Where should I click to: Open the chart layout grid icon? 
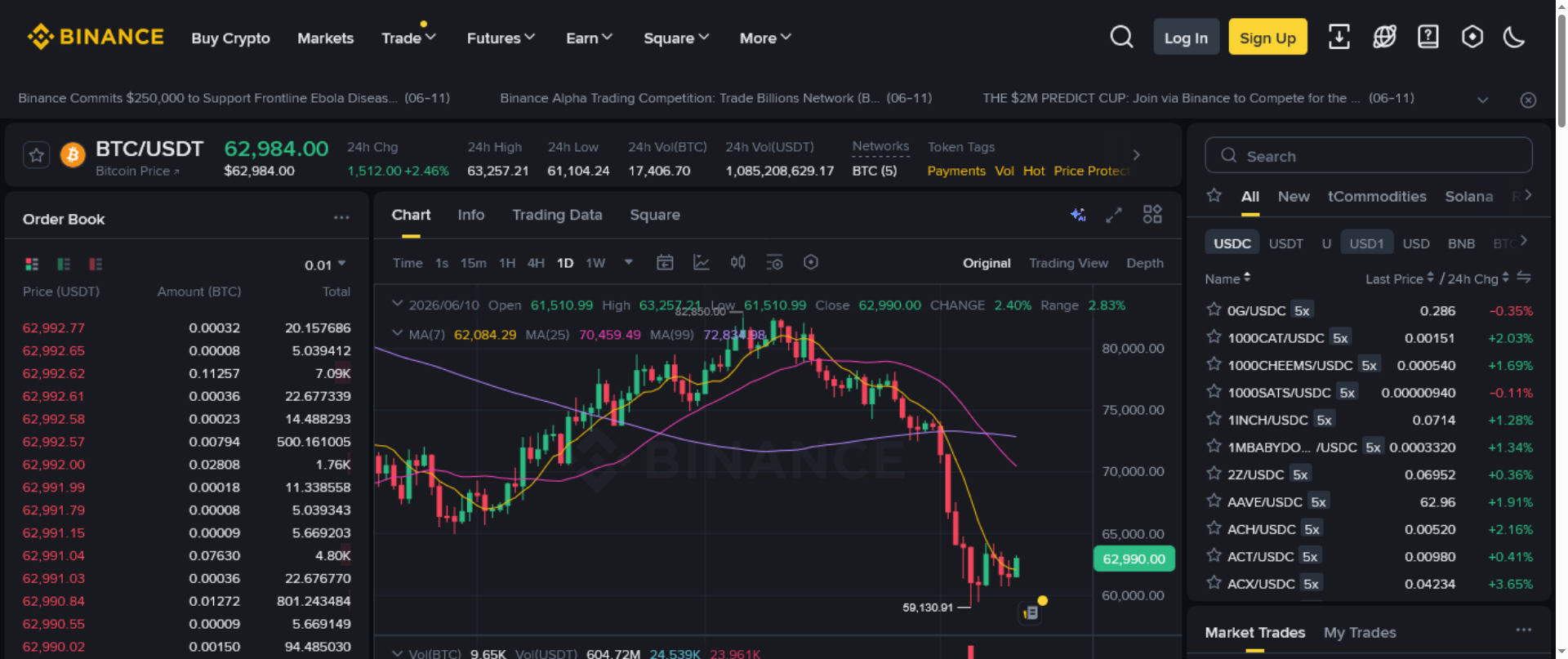1152,215
